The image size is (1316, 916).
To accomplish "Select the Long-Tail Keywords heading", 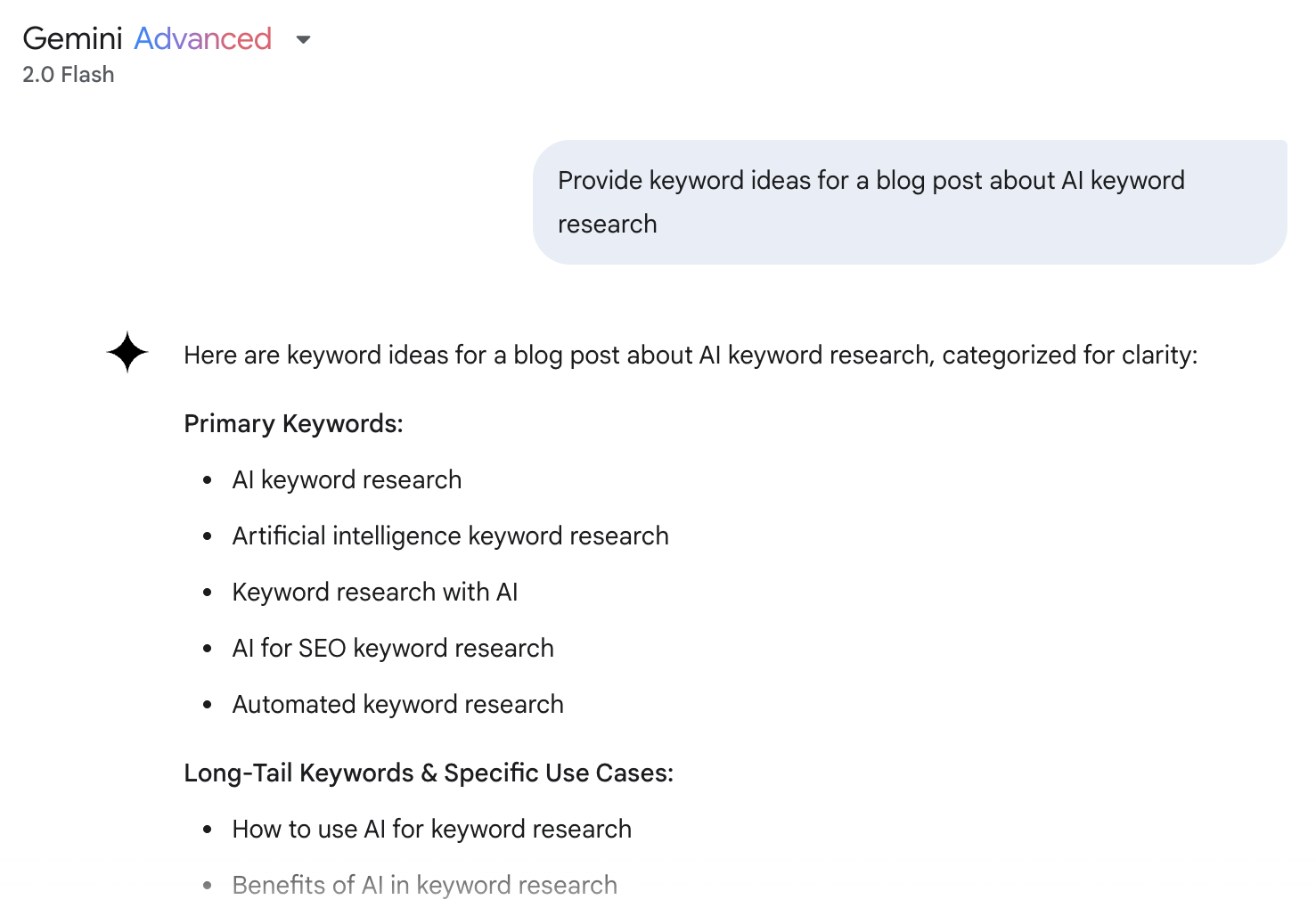I will 429,773.
